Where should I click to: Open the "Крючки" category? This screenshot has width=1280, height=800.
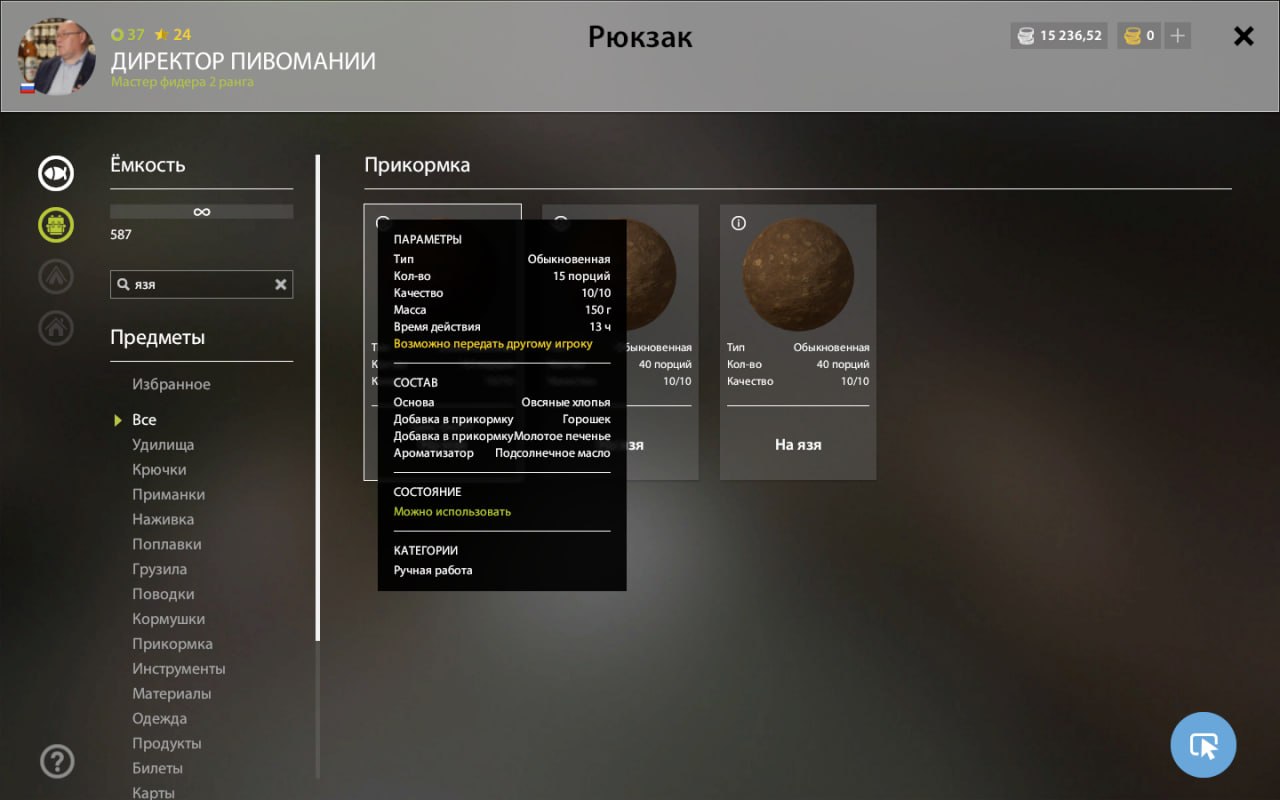(x=159, y=470)
